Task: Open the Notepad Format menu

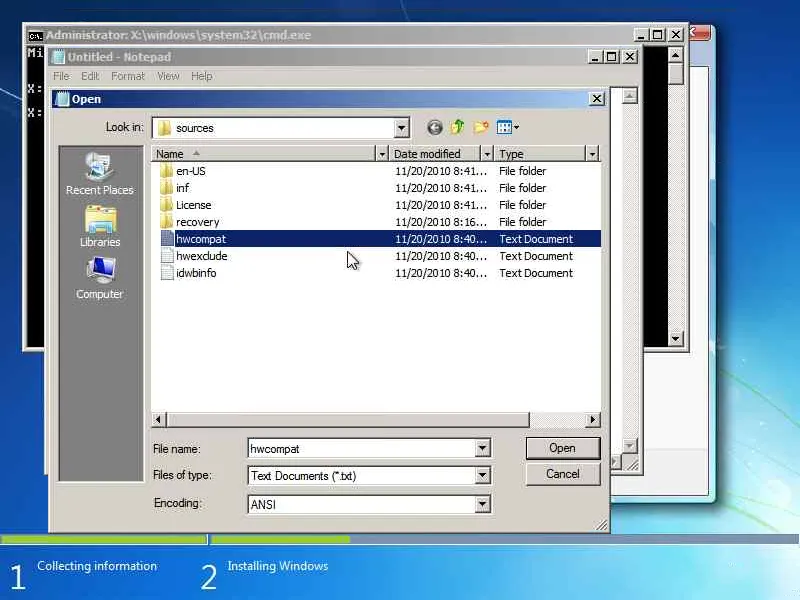Action: pyautogui.click(x=128, y=76)
